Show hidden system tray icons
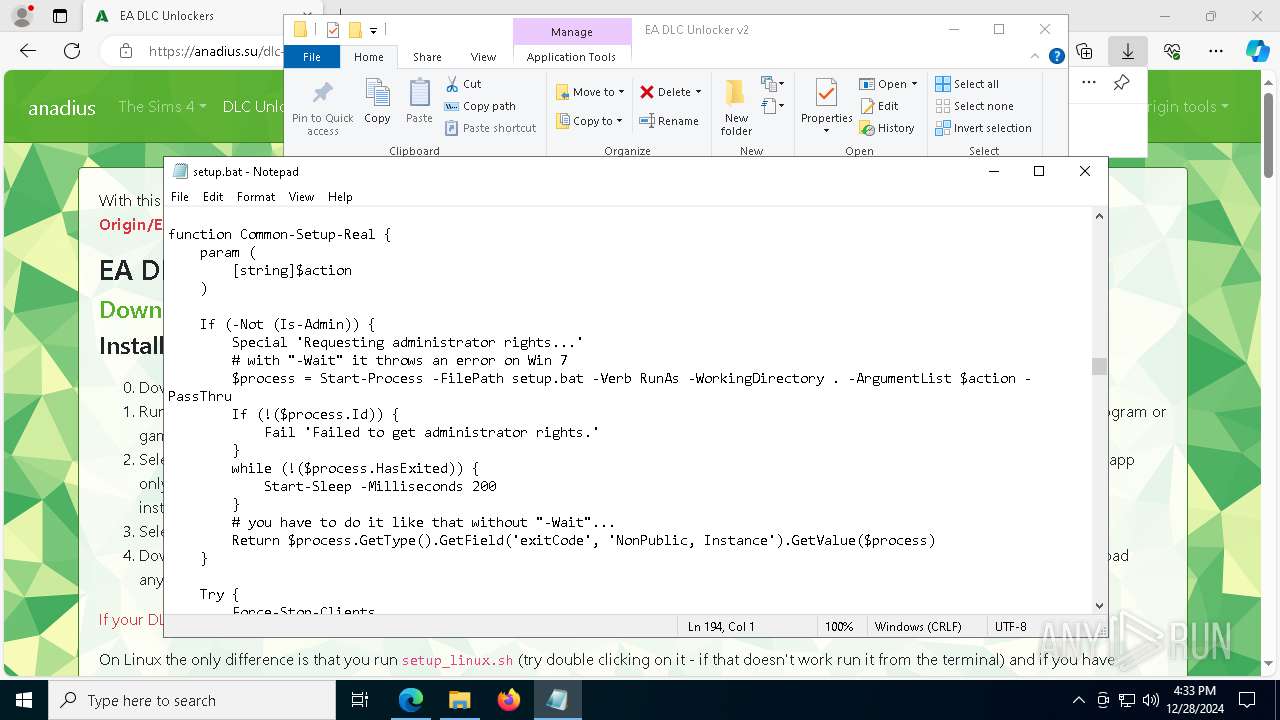The image size is (1280, 720). tap(1078, 700)
